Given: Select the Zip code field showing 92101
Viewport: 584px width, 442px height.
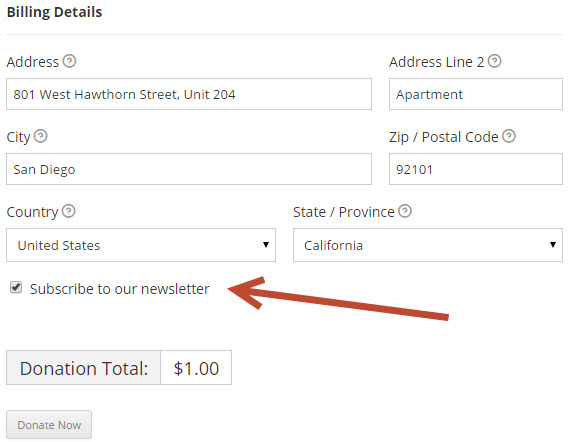Looking at the screenshot, I should (476, 169).
